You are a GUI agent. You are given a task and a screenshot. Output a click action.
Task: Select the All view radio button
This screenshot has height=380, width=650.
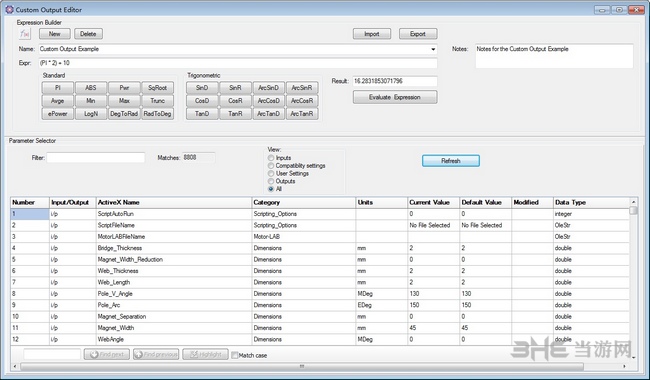[x=271, y=189]
